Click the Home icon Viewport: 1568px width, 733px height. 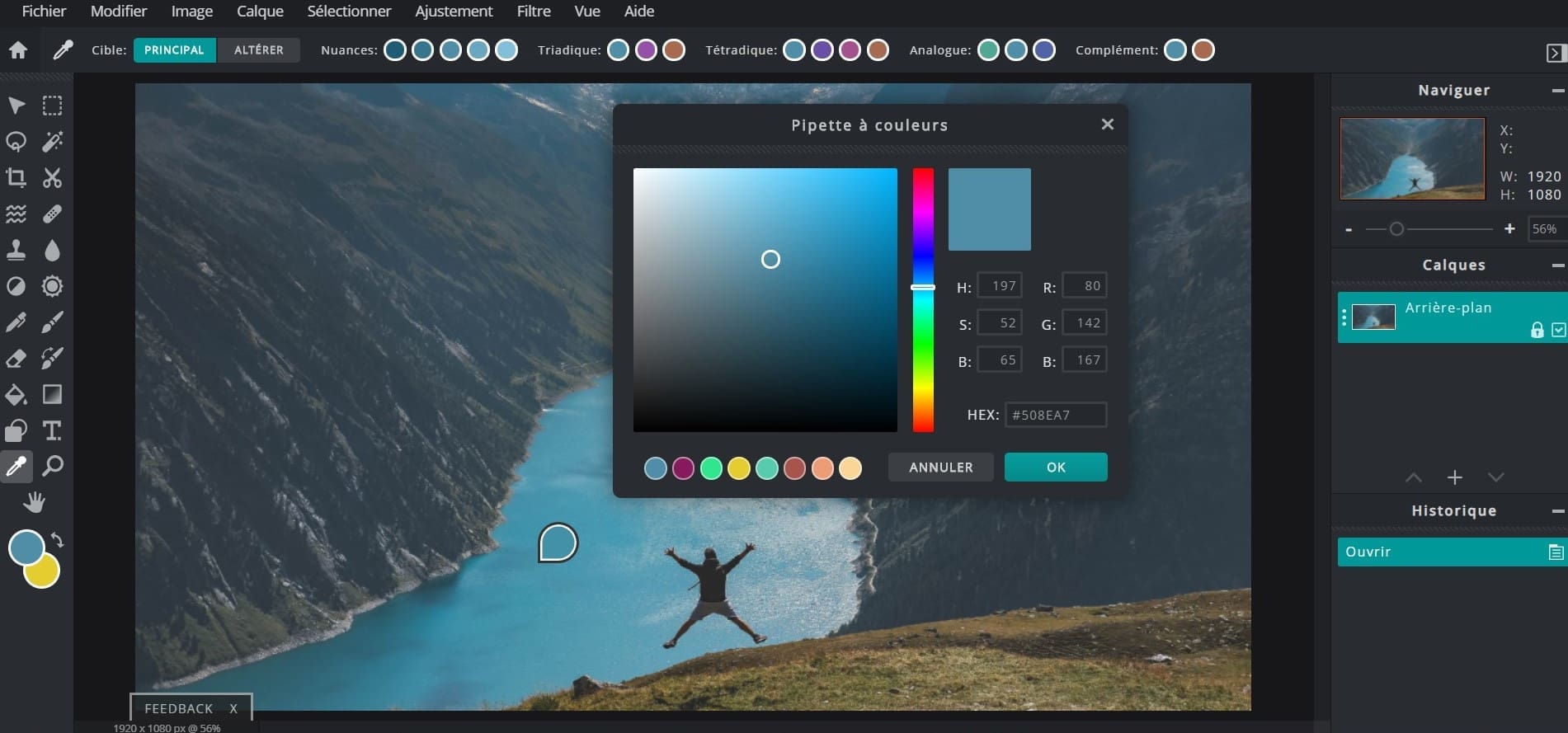[18, 50]
